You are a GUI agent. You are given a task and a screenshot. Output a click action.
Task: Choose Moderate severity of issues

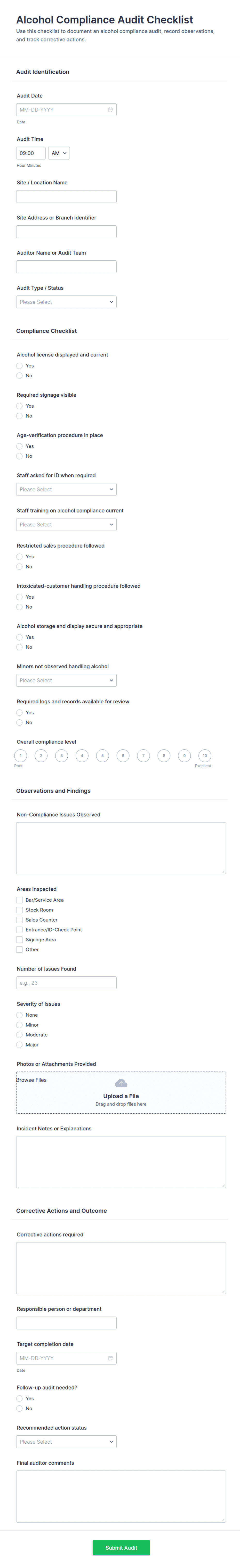pyautogui.click(x=20, y=1035)
